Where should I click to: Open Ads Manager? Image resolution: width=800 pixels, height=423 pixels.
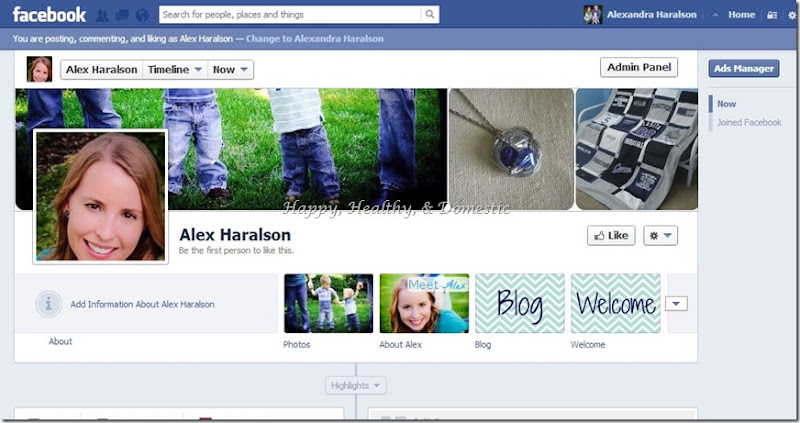click(x=743, y=68)
